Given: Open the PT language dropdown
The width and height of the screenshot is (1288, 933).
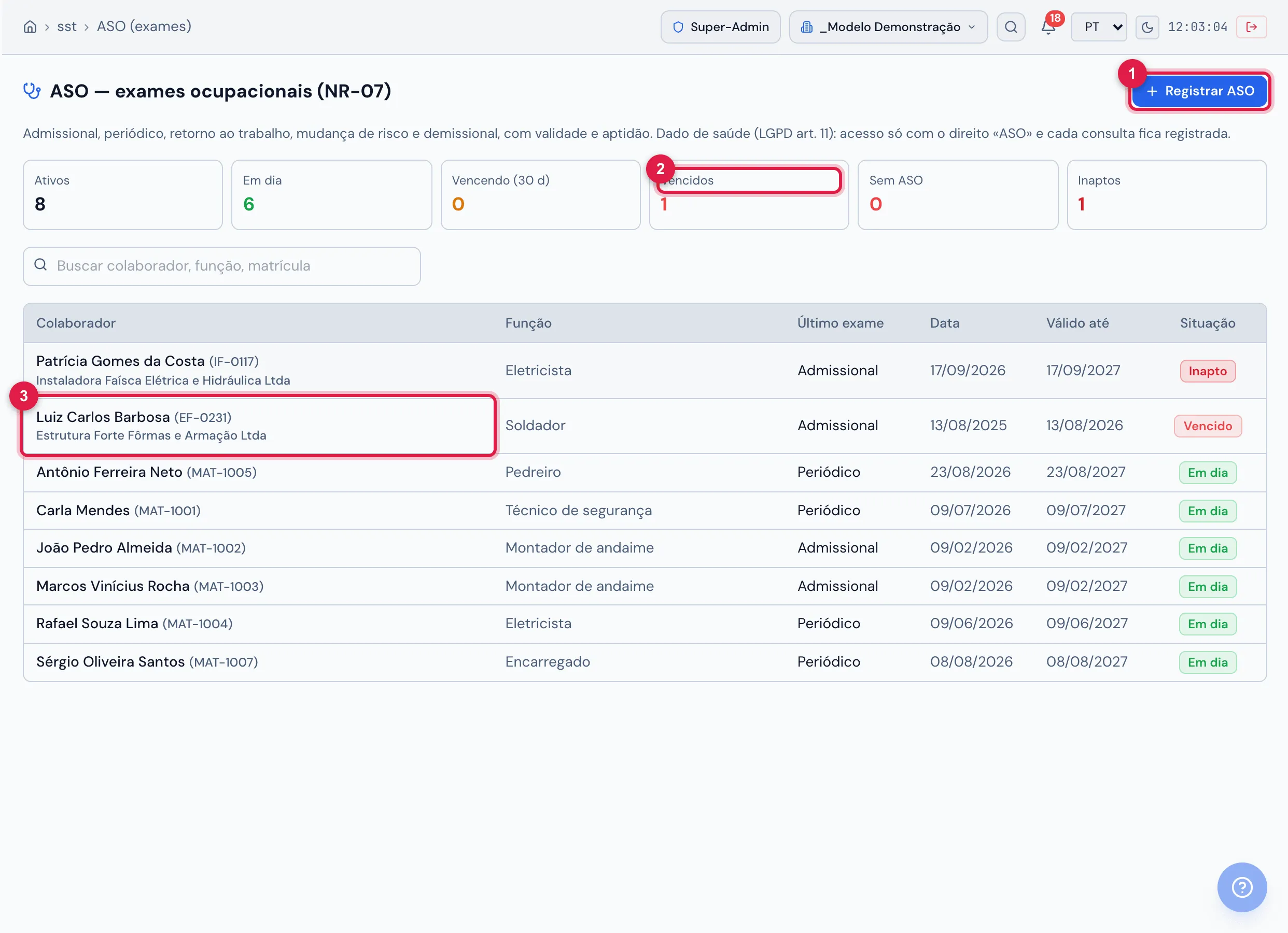Looking at the screenshot, I should 1099,26.
